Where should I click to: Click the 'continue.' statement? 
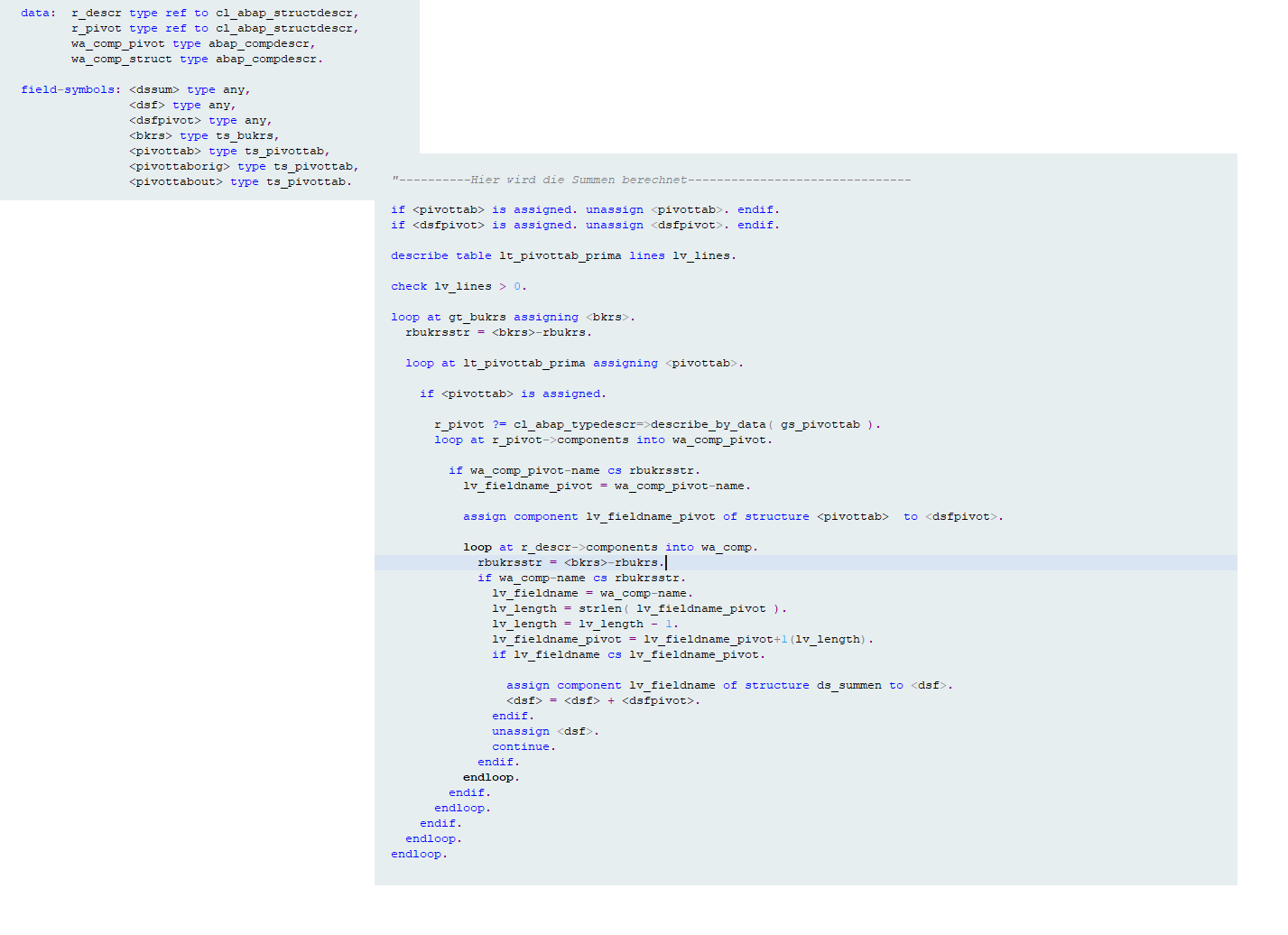[x=524, y=747]
